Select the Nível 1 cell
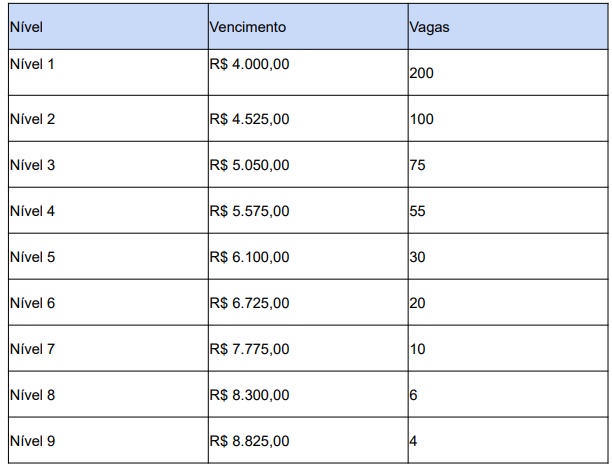612x464 pixels. (x=32, y=65)
